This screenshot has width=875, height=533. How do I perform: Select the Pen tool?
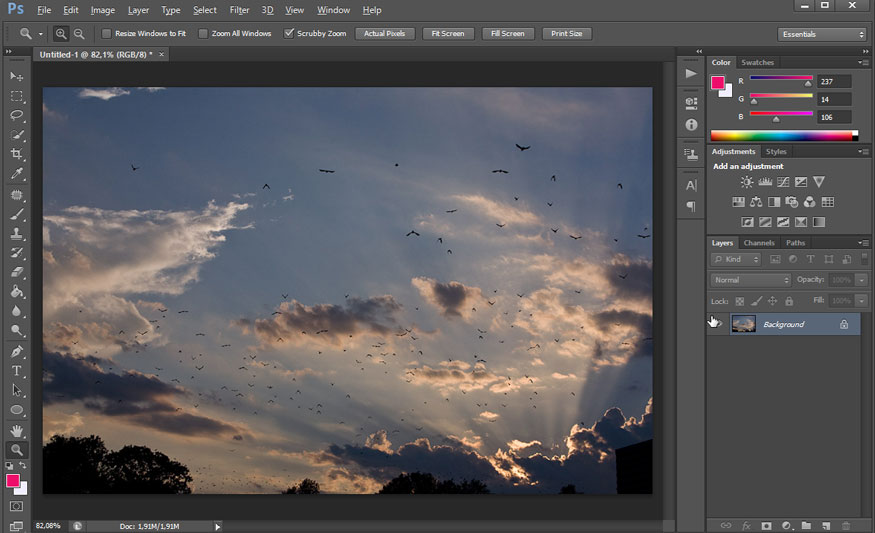(16, 352)
